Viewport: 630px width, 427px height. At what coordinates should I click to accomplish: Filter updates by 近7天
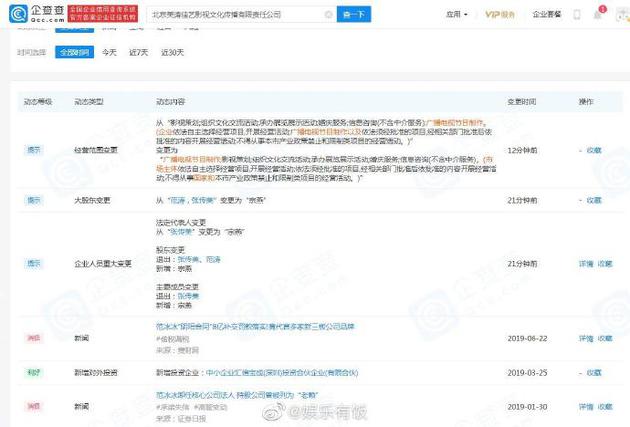coord(139,52)
